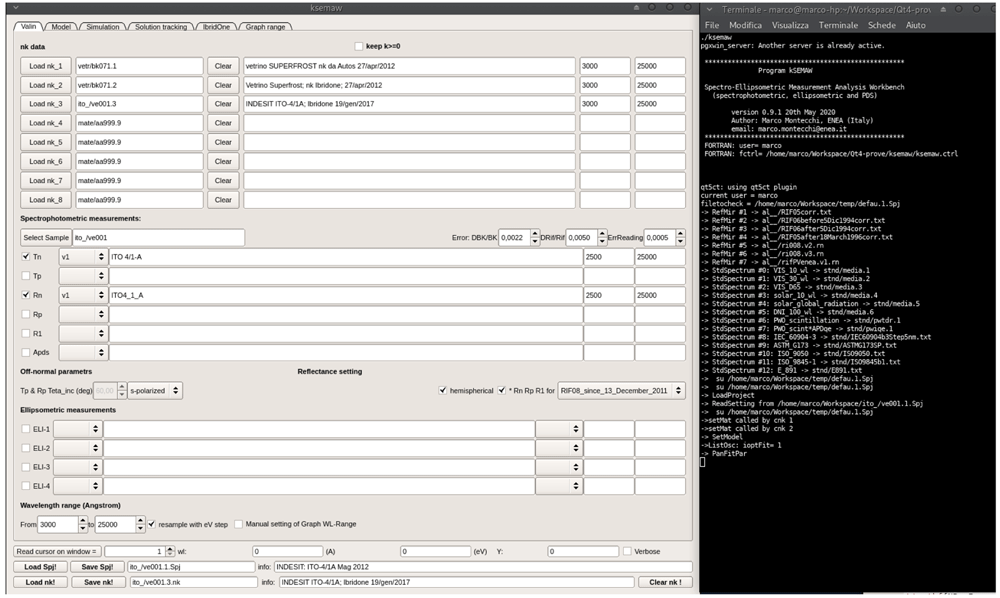Viewport: 1000px width, 598px height.
Task: Clear the nk_5 row
Action: [223, 142]
